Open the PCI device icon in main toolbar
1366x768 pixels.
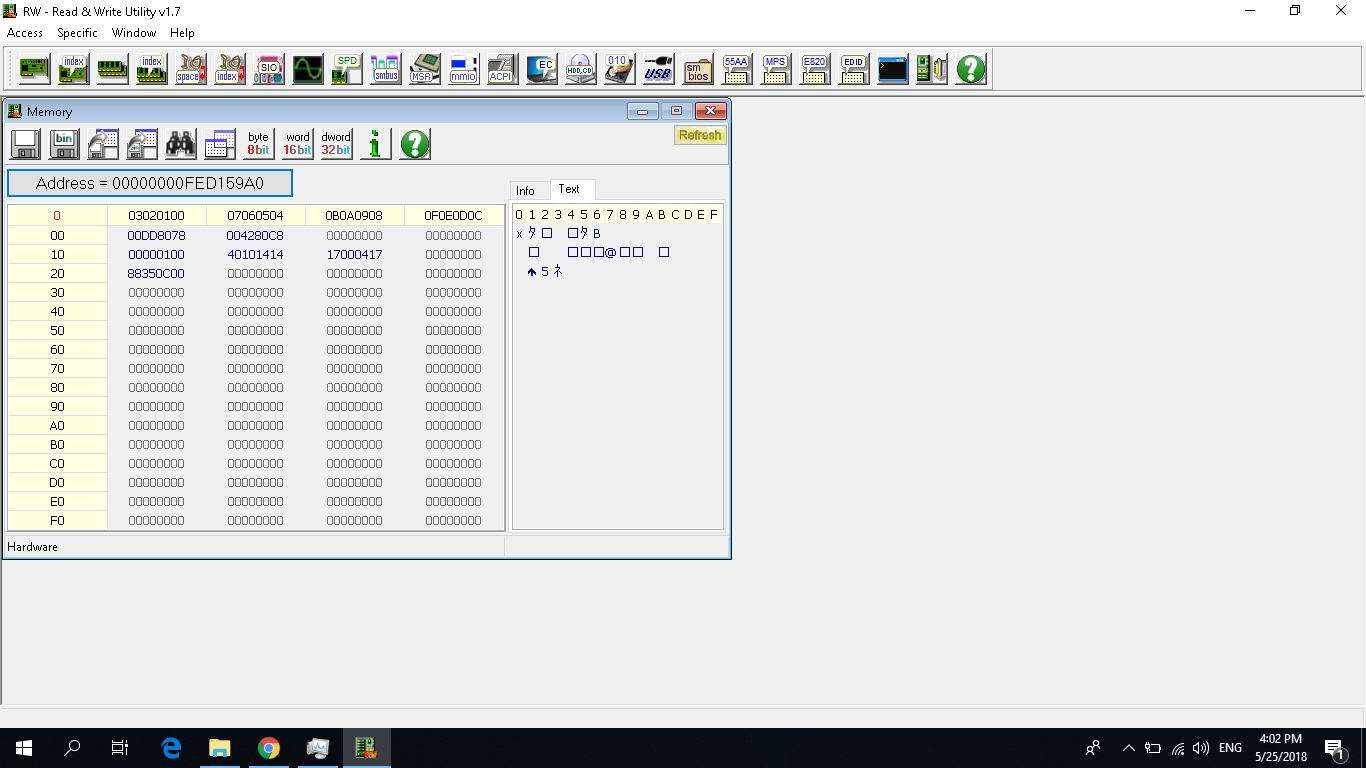point(35,69)
